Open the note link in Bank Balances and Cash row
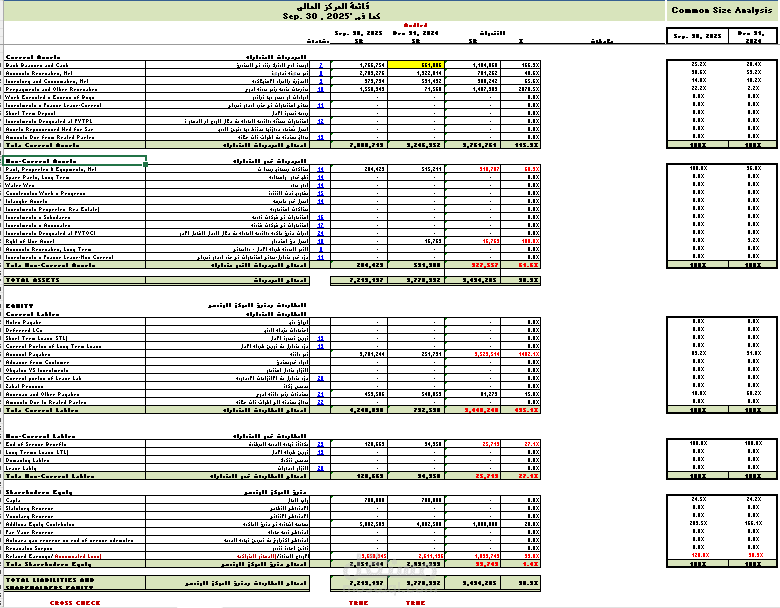This screenshot has width=780, height=608. [x=321, y=65]
